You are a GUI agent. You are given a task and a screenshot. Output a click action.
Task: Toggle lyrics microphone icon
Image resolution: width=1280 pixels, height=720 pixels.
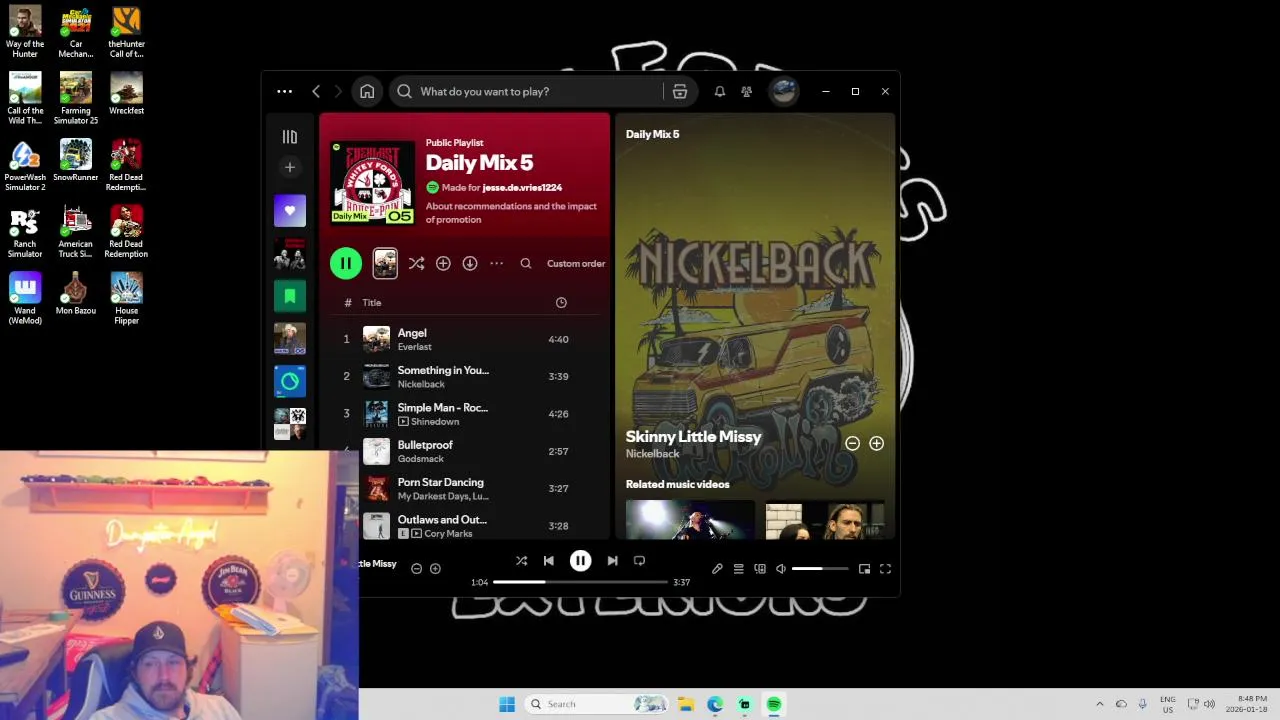(x=717, y=569)
